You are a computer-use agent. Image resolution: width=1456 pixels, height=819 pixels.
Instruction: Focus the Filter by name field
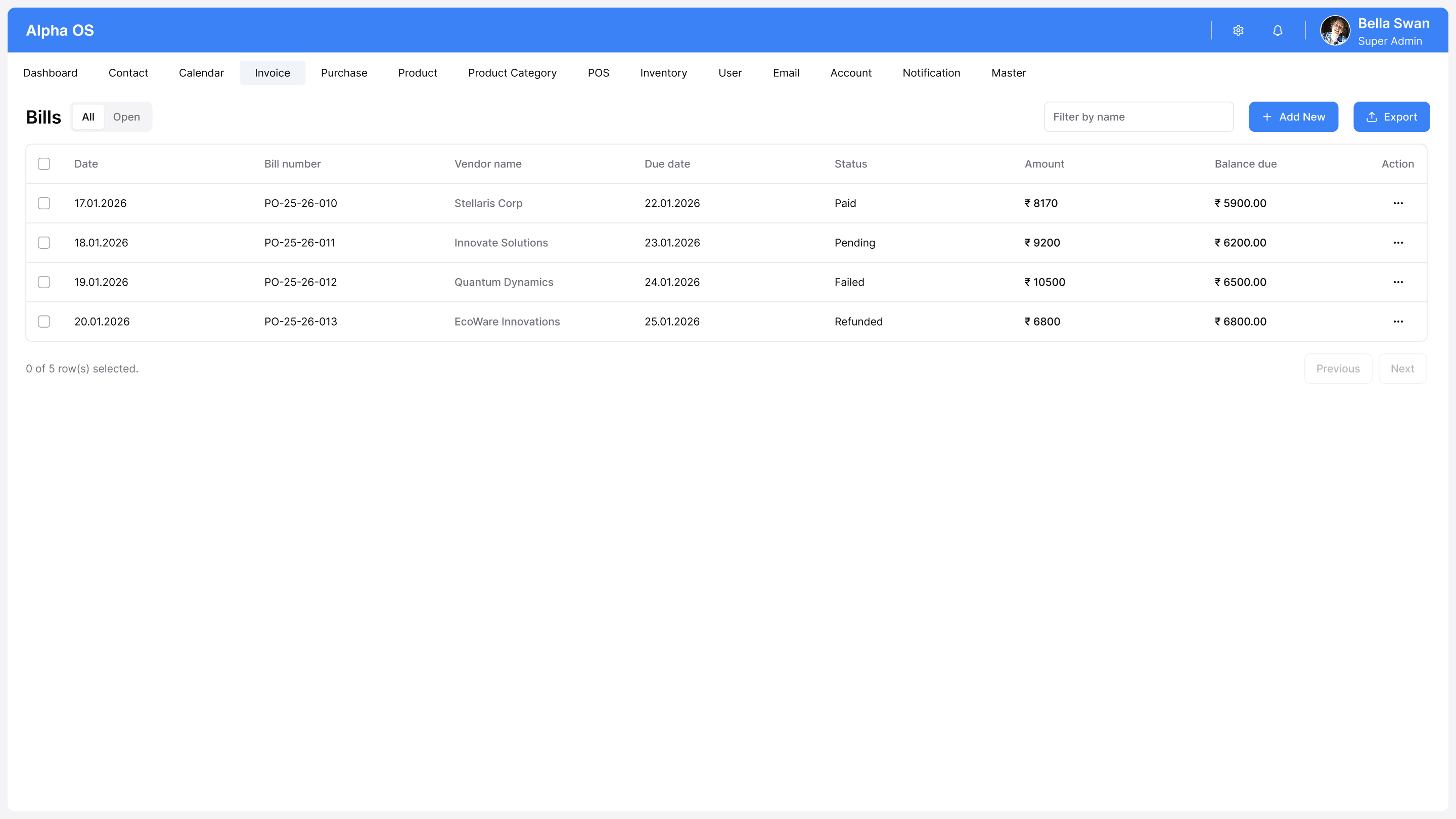click(x=1138, y=117)
